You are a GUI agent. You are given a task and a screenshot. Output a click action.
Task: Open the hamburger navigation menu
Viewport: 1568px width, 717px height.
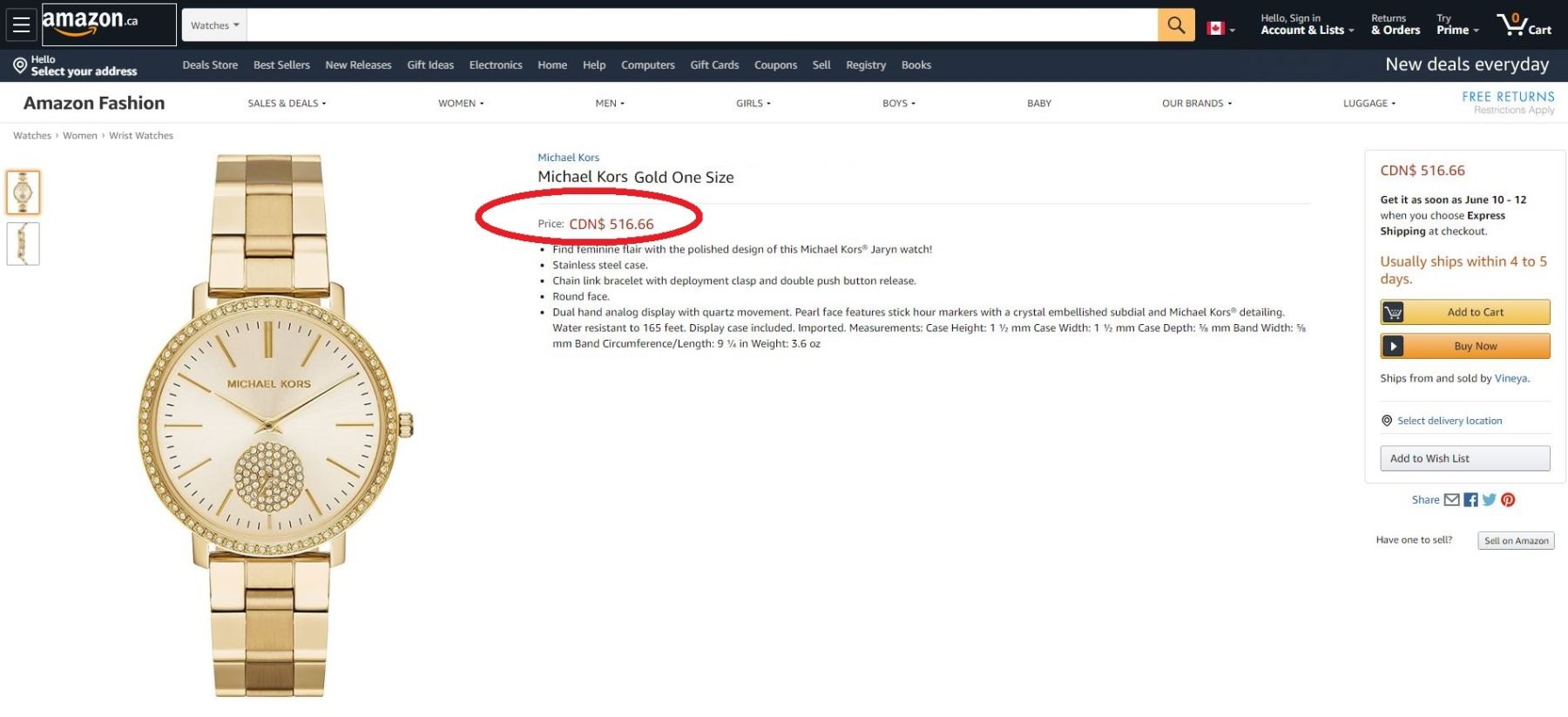21,24
